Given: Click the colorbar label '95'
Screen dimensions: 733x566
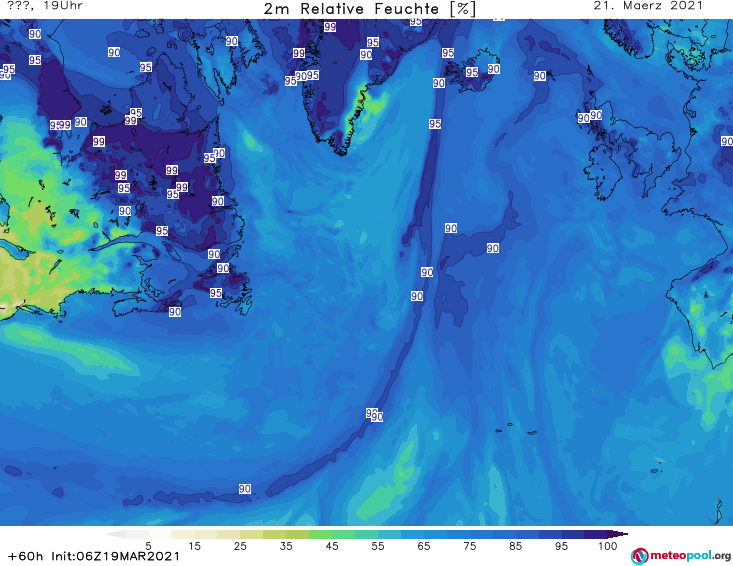Looking at the screenshot, I should coord(561,546).
